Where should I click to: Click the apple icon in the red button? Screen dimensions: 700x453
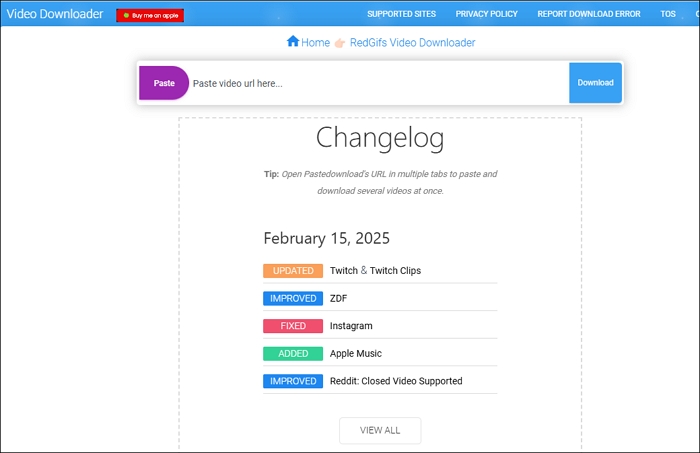[x=126, y=15]
